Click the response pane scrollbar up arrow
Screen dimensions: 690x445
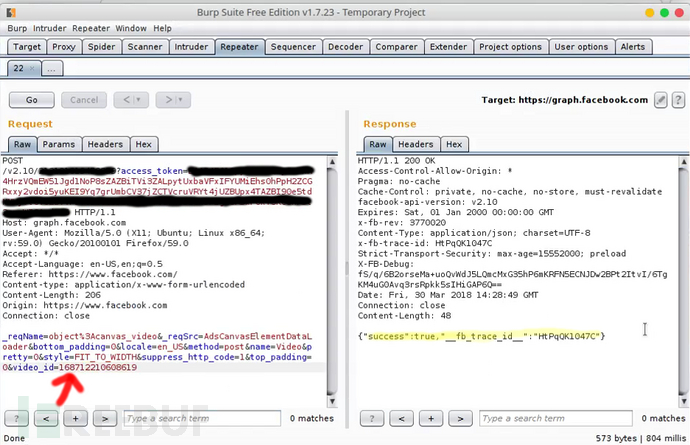(684, 162)
